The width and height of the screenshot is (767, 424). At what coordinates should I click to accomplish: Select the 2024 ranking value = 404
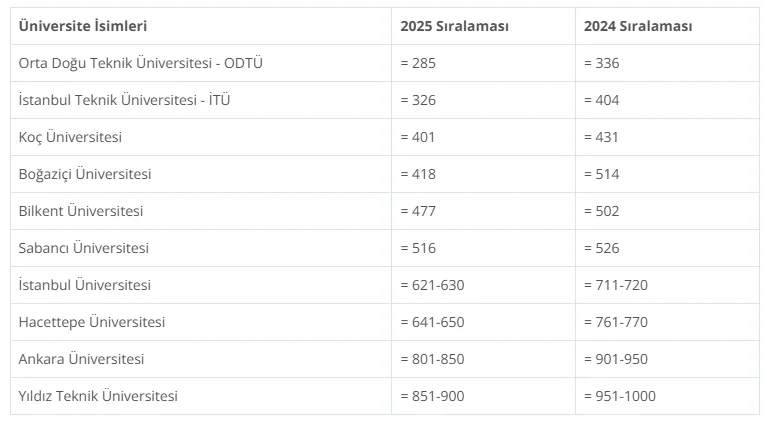pyautogui.click(x=602, y=100)
